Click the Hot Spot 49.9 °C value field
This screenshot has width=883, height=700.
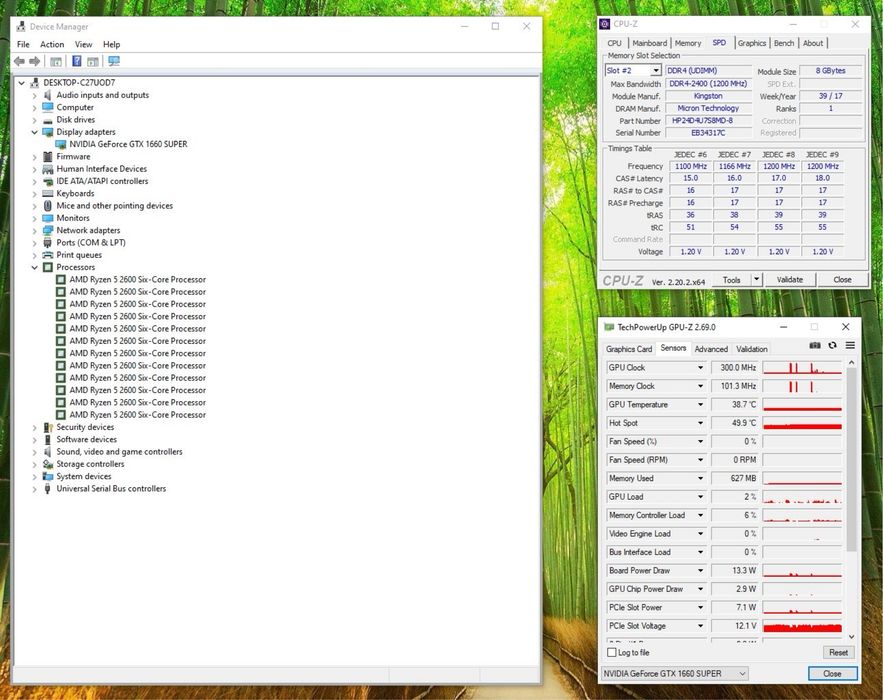pos(735,423)
